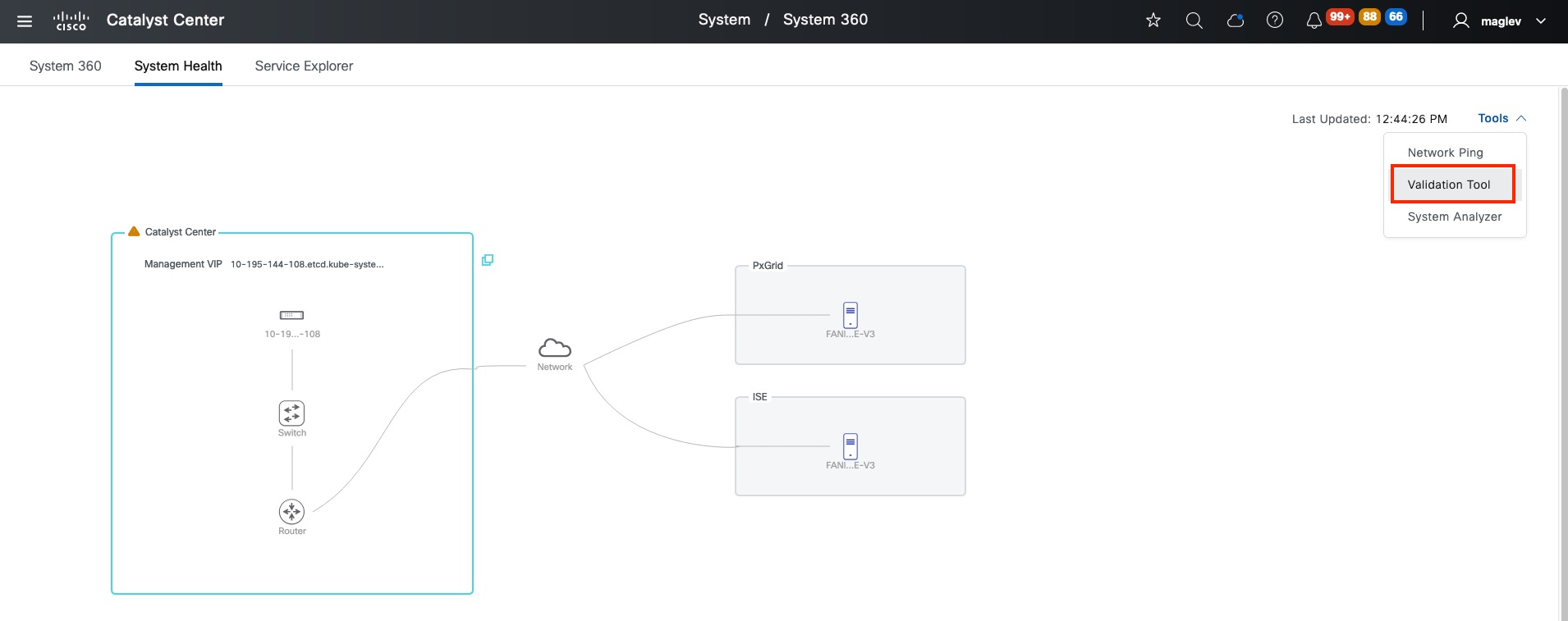Click the expand icon beside Catalyst Center box

(x=488, y=260)
